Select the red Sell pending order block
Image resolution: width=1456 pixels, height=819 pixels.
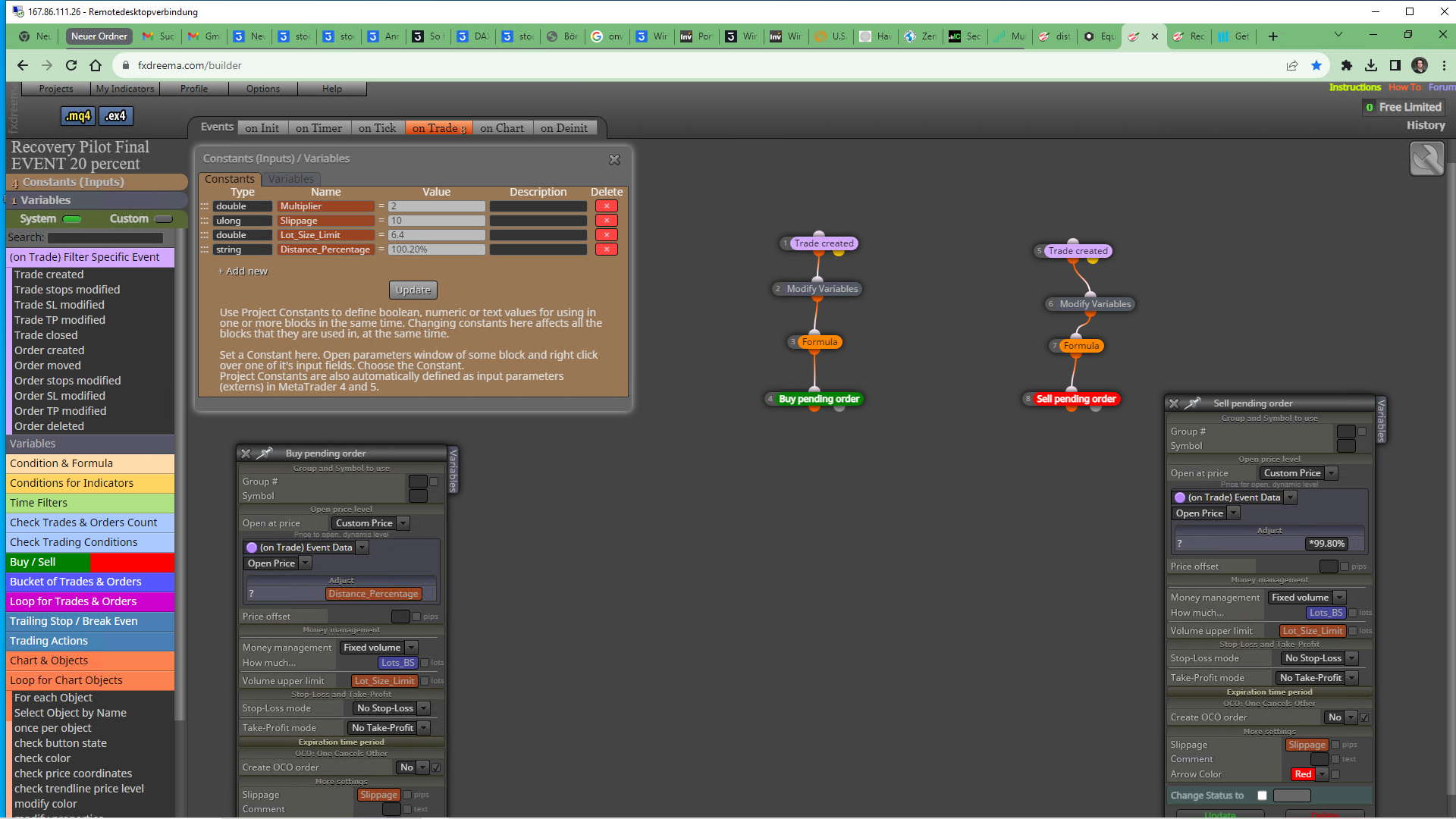click(x=1076, y=399)
